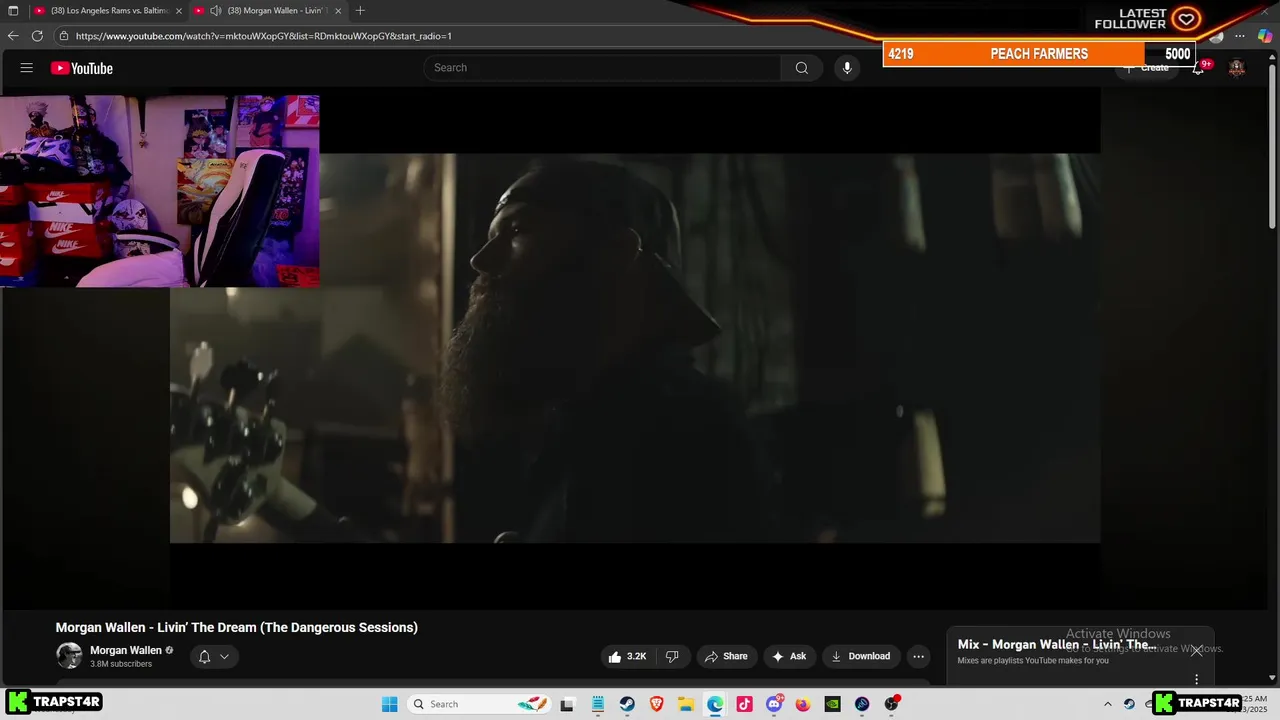Viewport: 1280px width, 720px height.
Task: Click '3.8M subscribers' text
Action: click(121, 664)
